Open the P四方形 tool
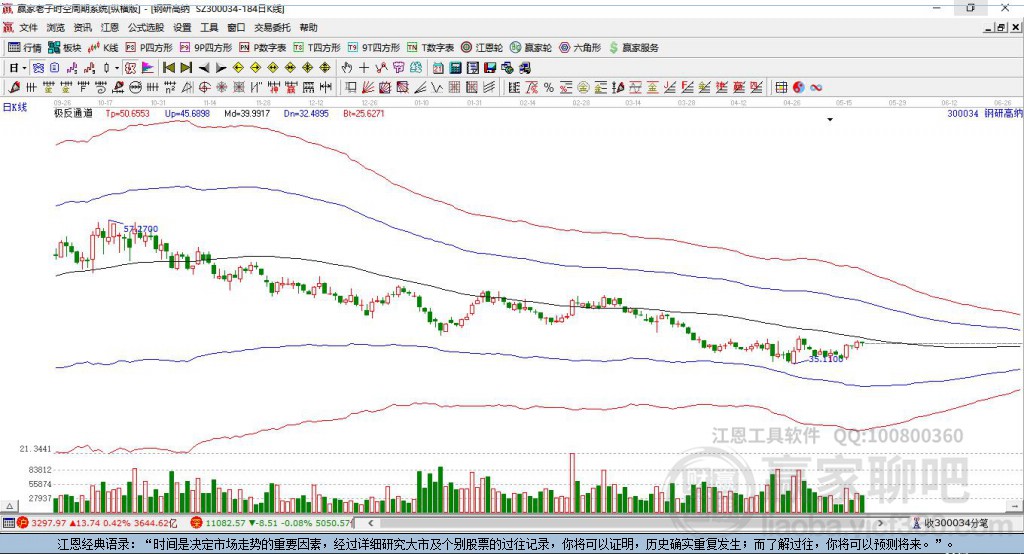Image resolution: width=1024 pixels, height=554 pixels. tap(149, 48)
